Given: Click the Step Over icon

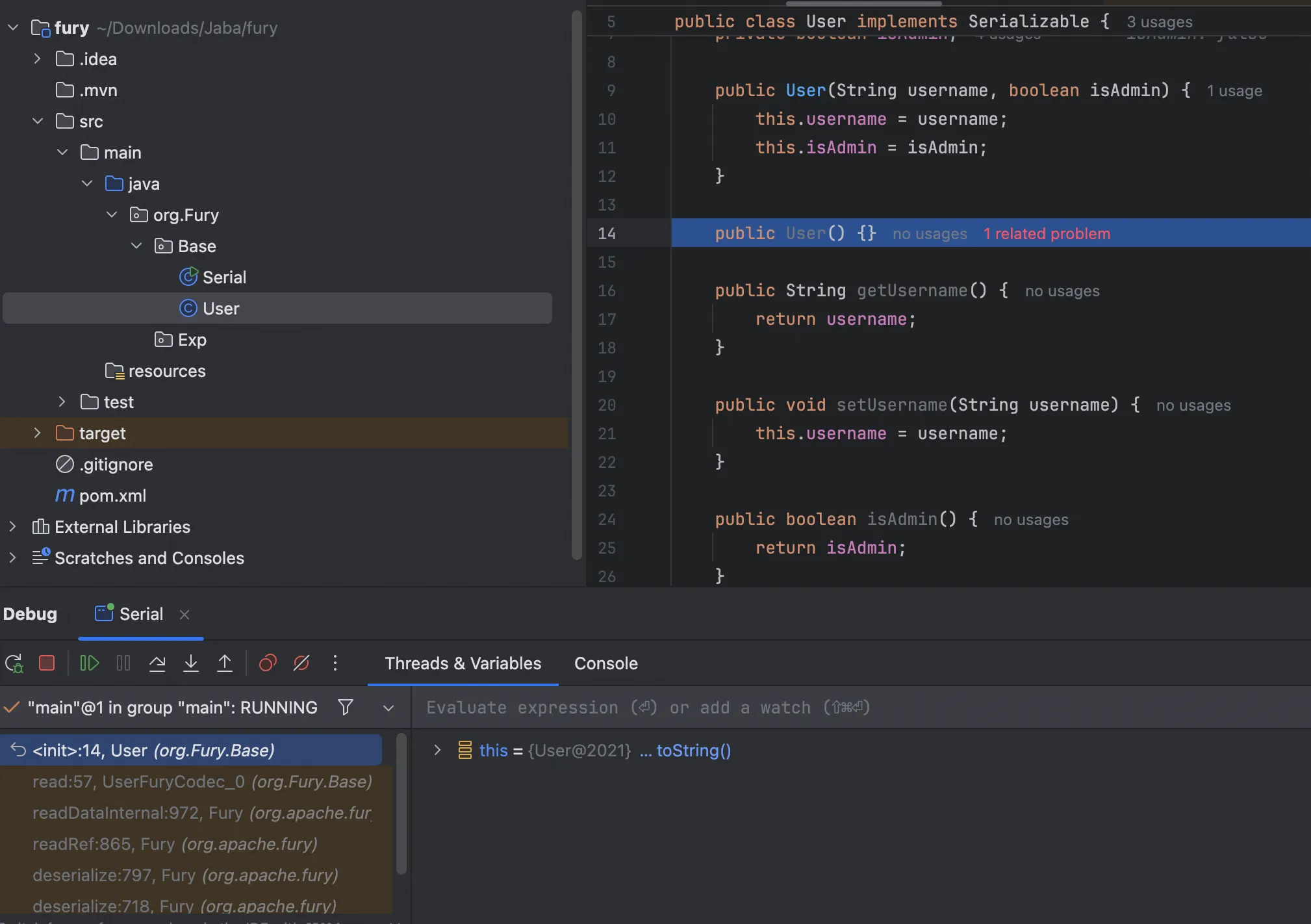Looking at the screenshot, I should pos(157,663).
